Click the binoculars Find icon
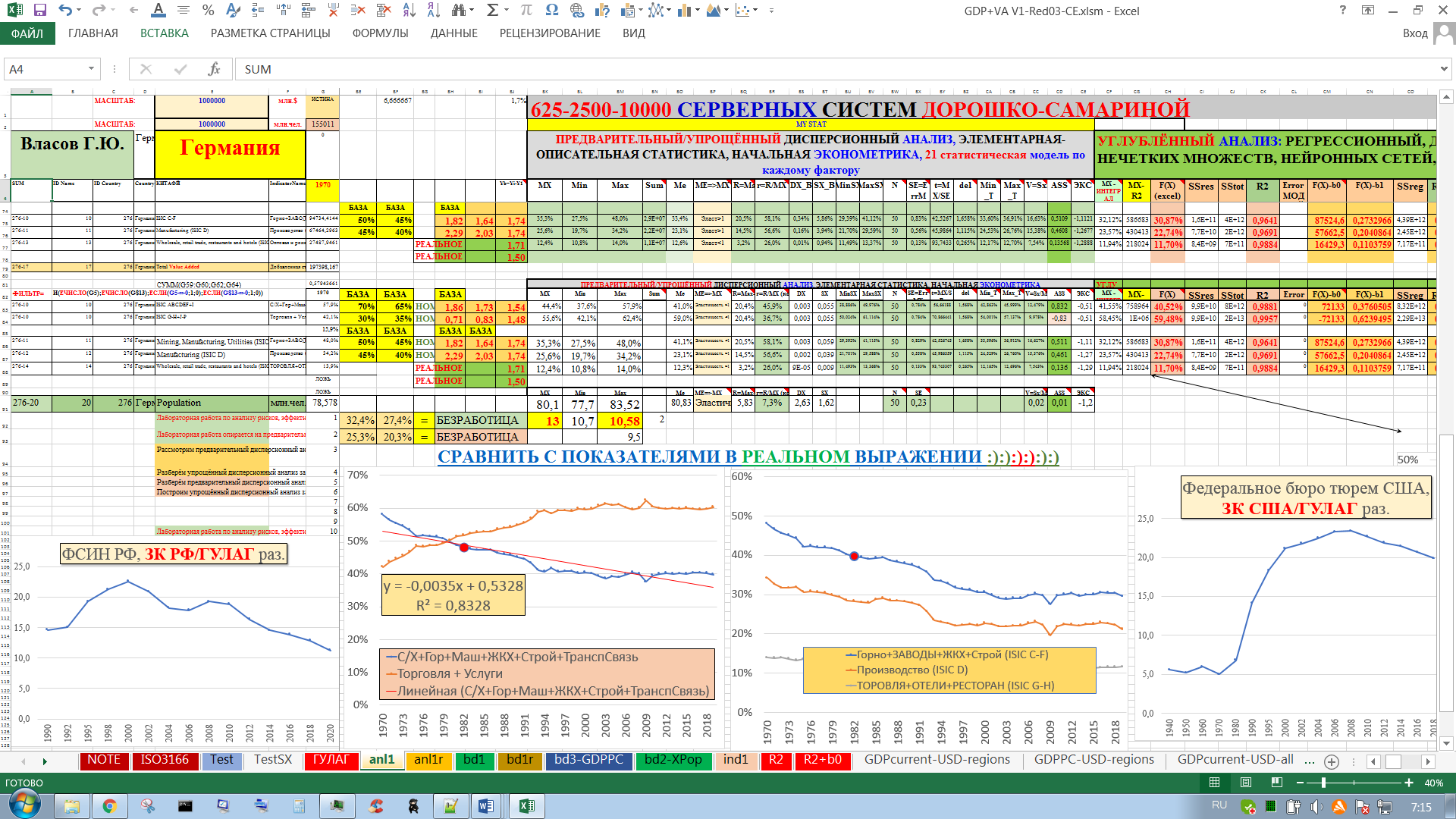Screen dimensions: 1456x819 pyautogui.click(x=458, y=11)
